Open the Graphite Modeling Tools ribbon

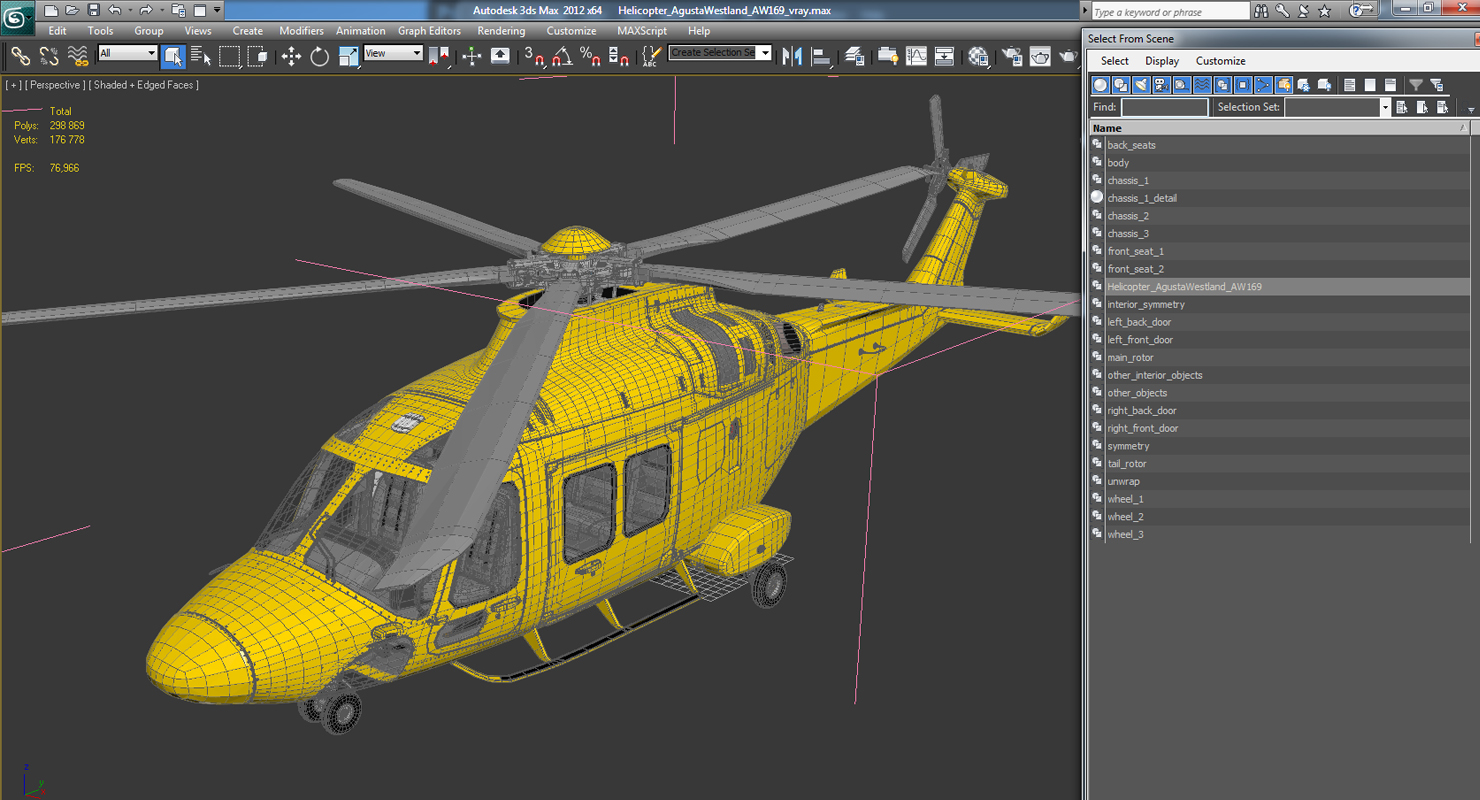pos(888,56)
